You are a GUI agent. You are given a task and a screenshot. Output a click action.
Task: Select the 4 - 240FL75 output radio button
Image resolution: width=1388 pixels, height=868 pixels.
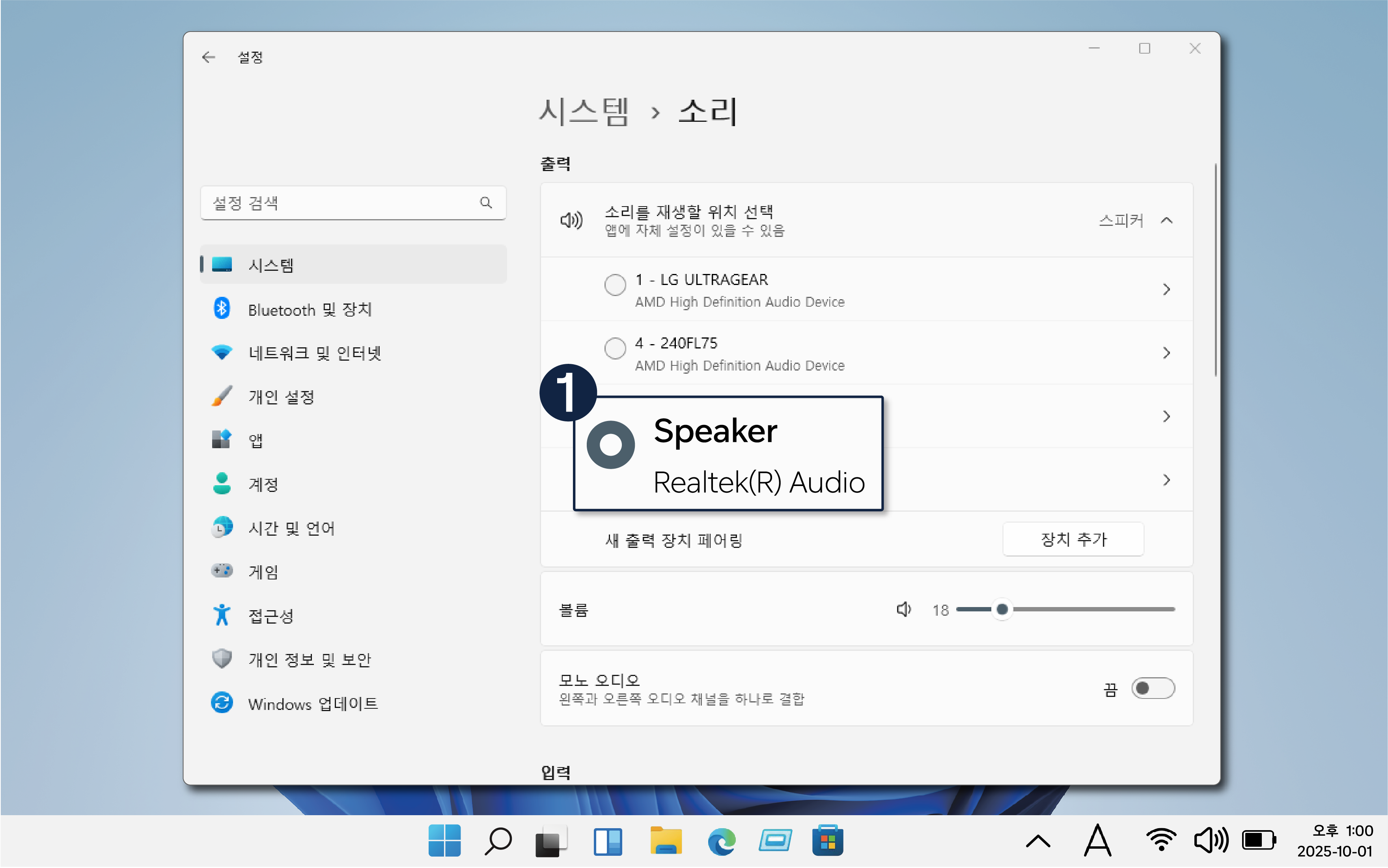[614, 348]
